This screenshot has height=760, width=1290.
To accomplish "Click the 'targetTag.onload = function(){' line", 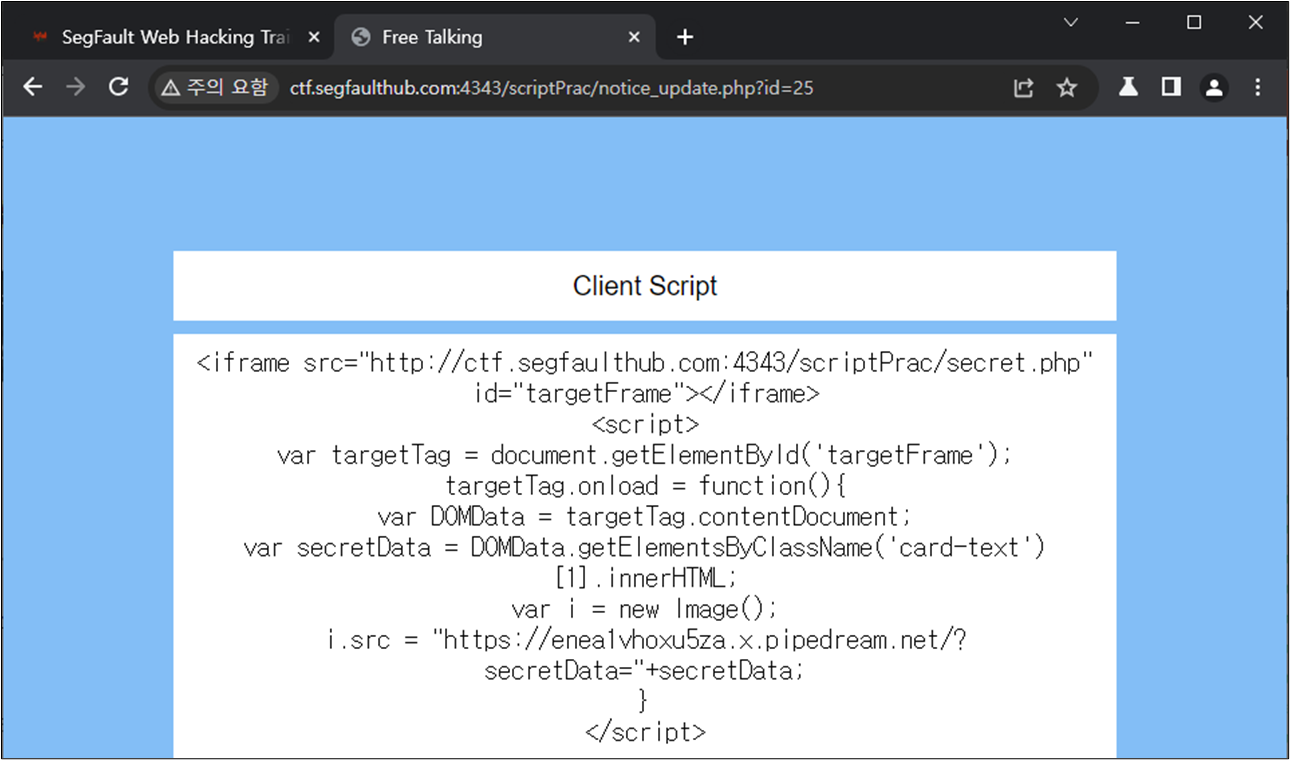I will 647,486.
